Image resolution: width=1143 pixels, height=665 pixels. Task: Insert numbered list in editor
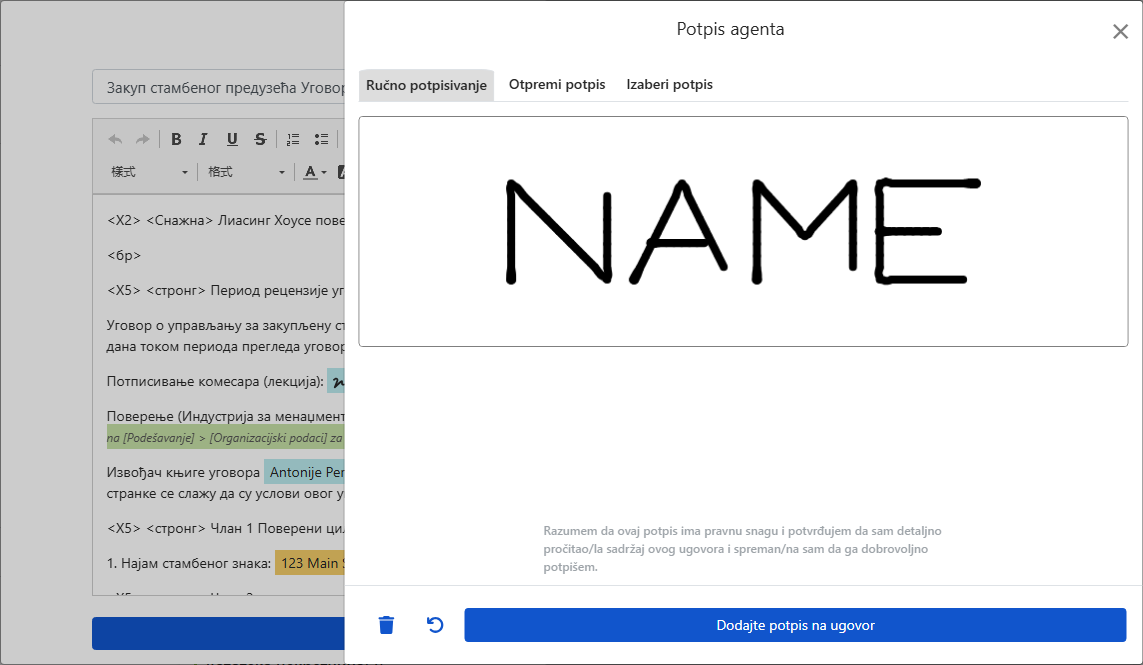click(x=293, y=139)
